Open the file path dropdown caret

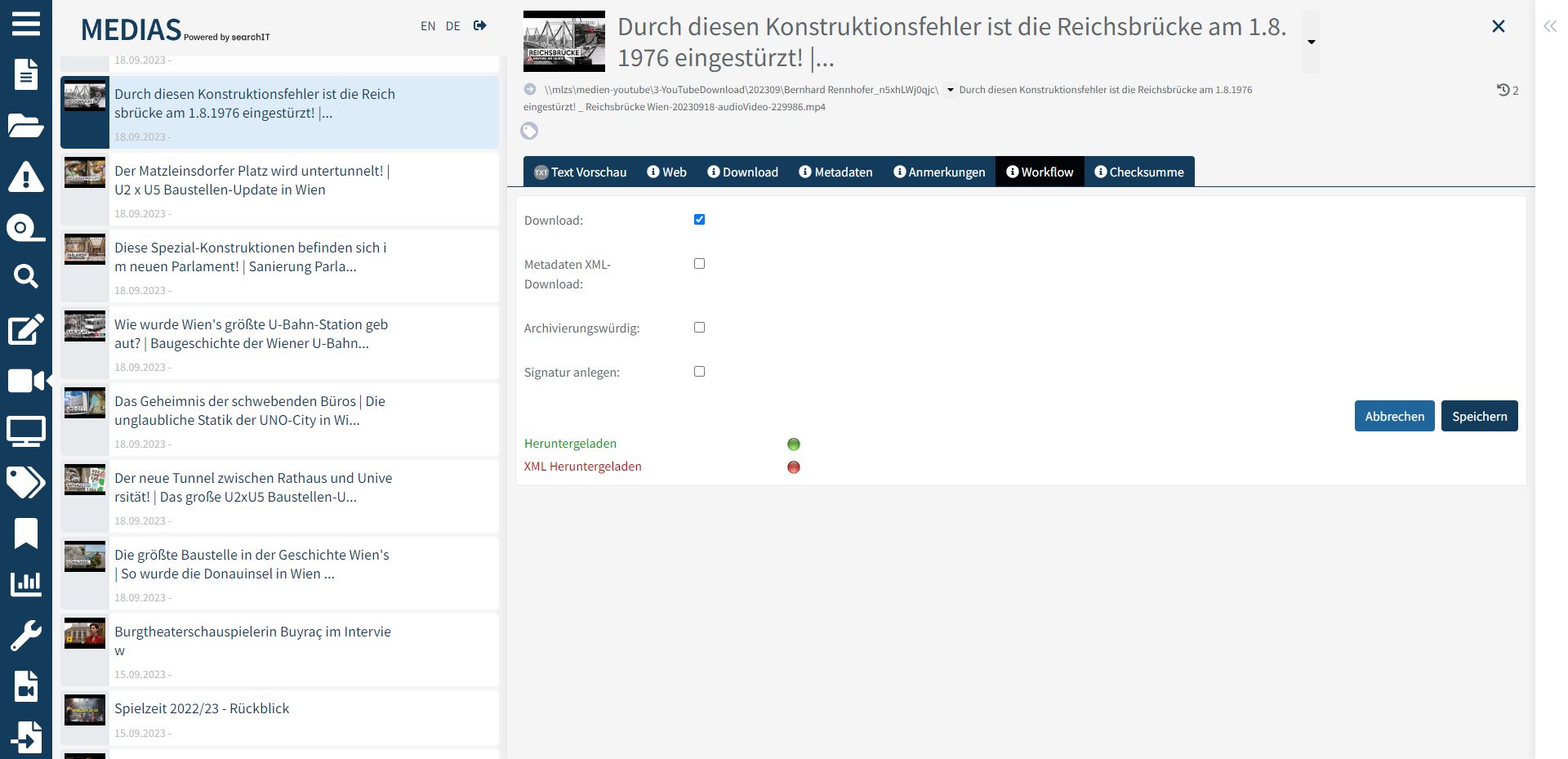951,90
